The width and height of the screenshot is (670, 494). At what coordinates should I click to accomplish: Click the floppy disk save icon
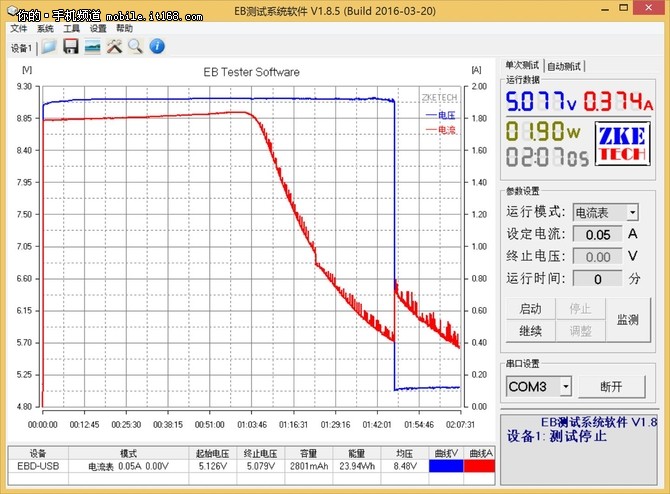pos(71,47)
